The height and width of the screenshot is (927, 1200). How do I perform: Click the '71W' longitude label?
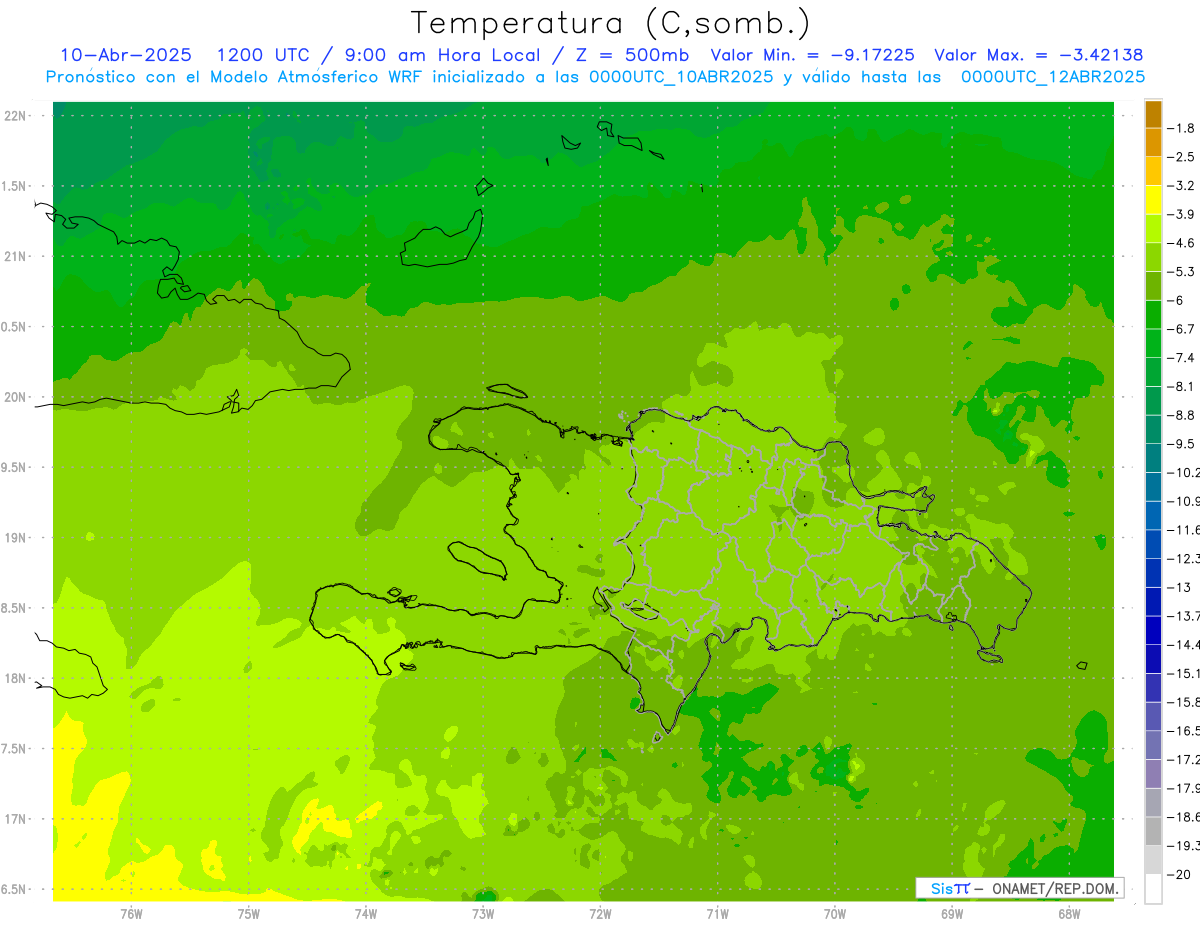coord(717,913)
